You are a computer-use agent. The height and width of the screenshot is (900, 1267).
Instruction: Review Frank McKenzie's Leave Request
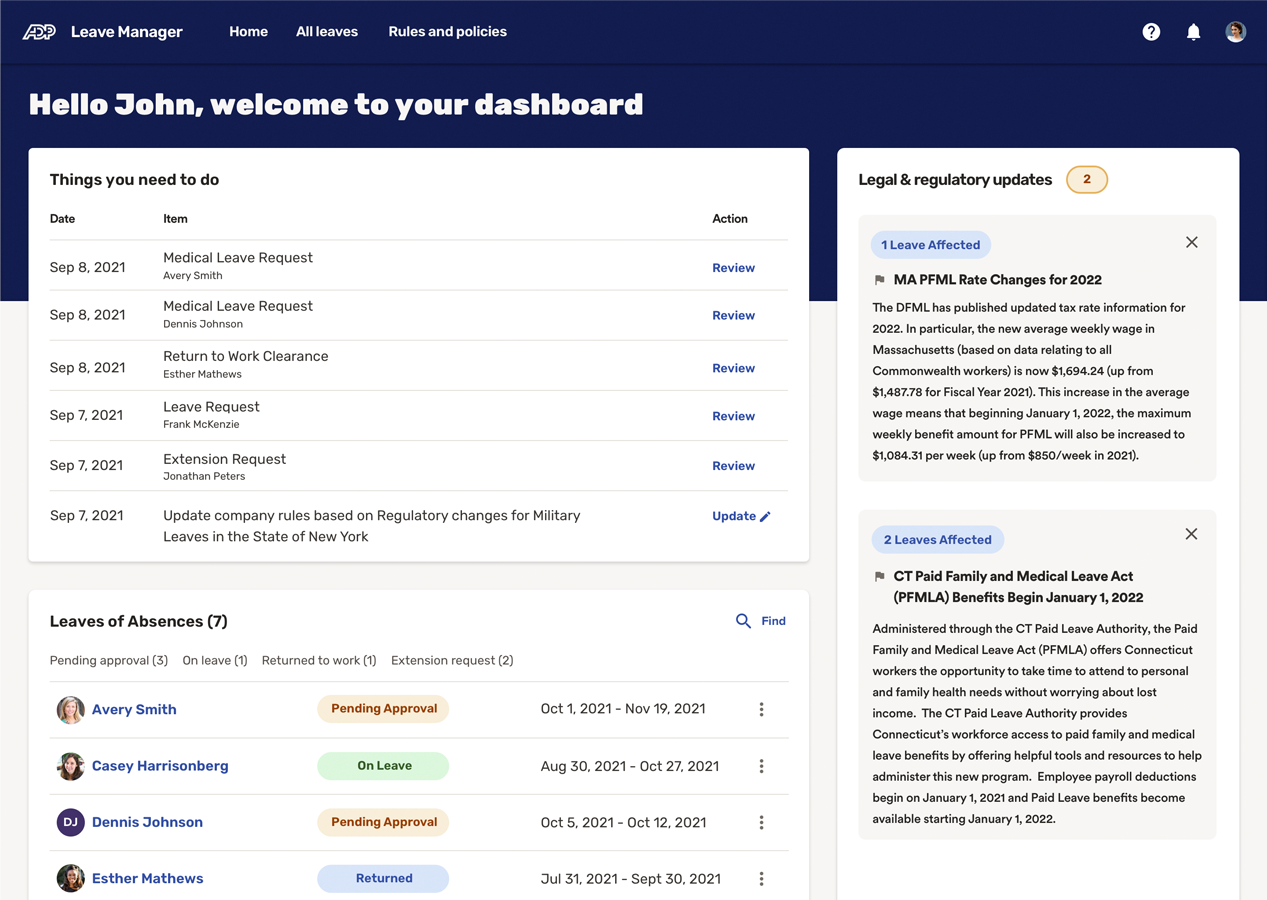733,416
